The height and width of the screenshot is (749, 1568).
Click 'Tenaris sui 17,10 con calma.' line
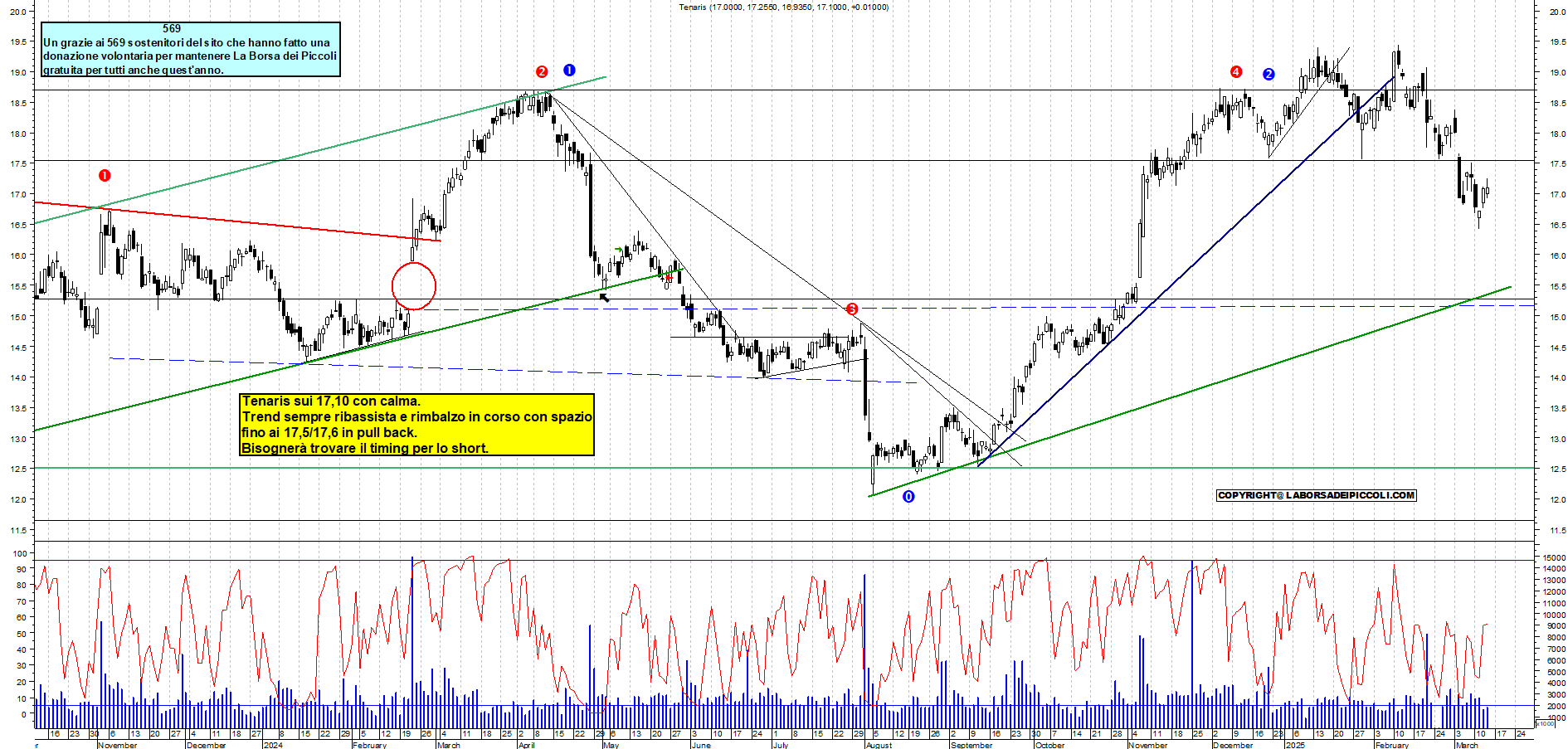pyautogui.click(x=331, y=401)
